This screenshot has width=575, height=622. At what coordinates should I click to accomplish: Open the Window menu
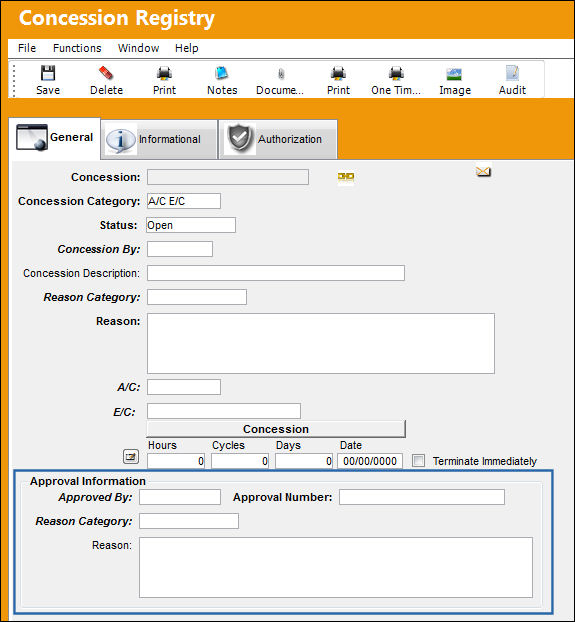[x=138, y=48]
